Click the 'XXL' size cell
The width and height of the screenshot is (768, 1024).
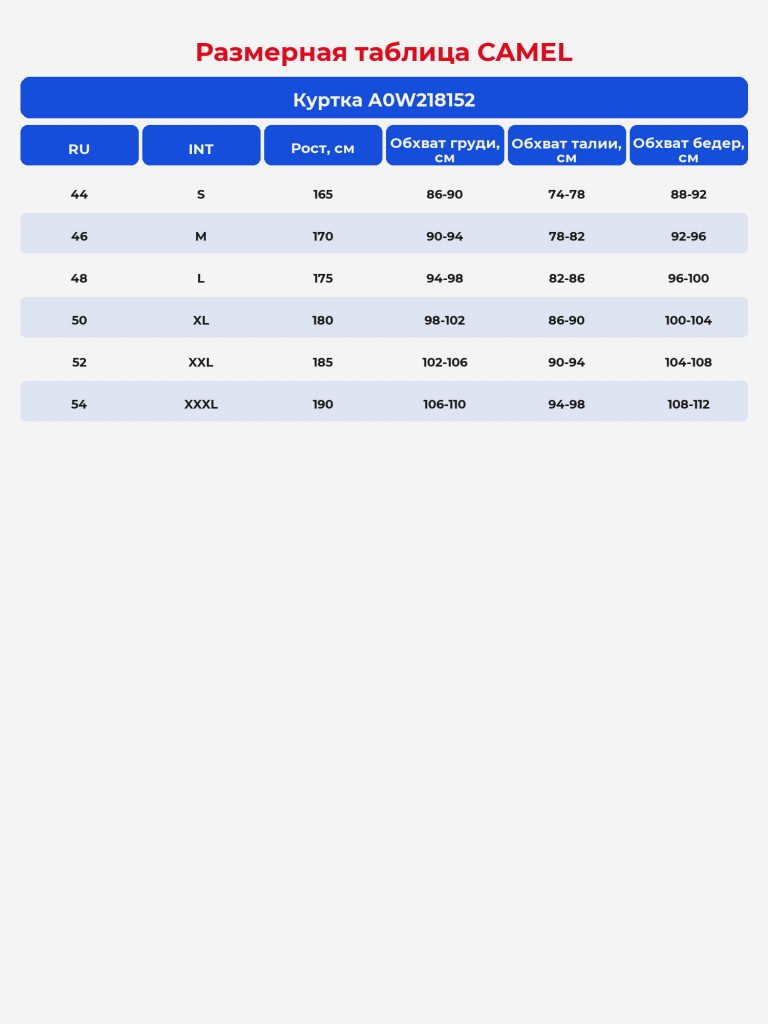pos(201,362)
